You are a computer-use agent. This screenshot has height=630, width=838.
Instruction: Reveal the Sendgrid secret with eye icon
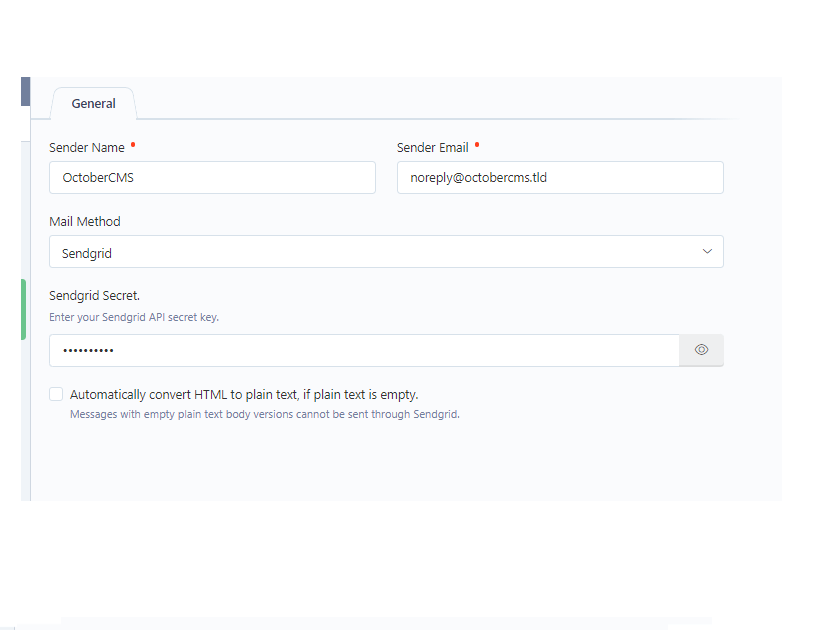701,350
